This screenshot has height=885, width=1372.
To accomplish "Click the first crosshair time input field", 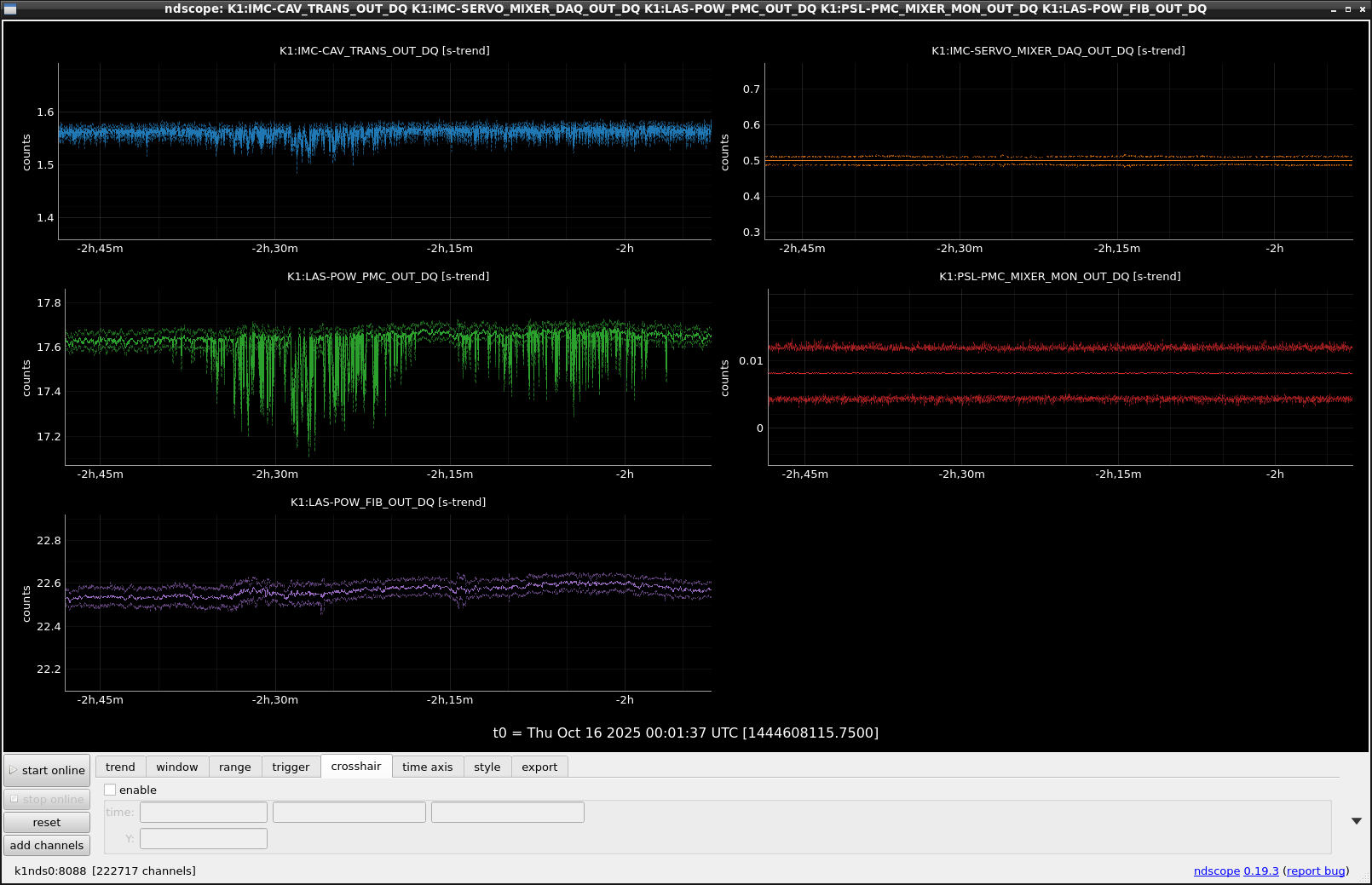I will point(204,812).
